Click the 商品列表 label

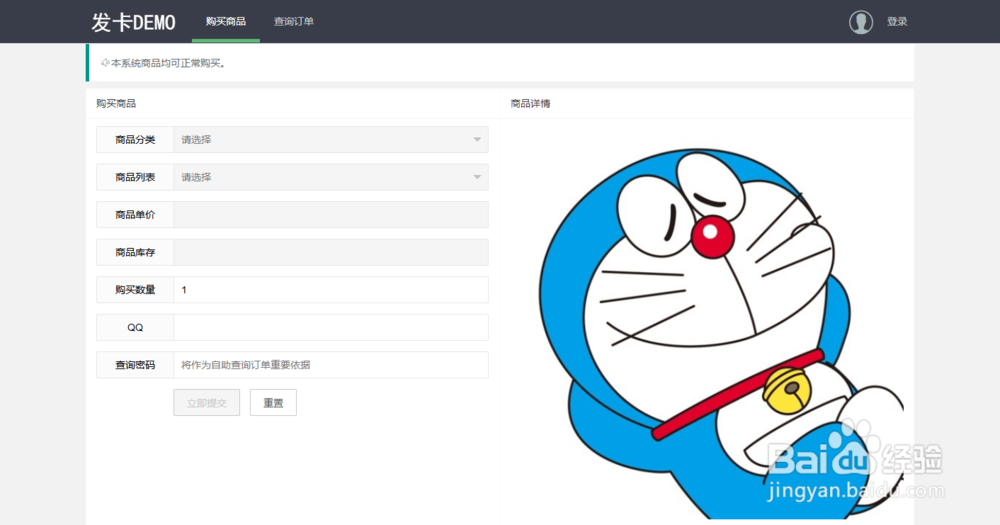[135, 177]
